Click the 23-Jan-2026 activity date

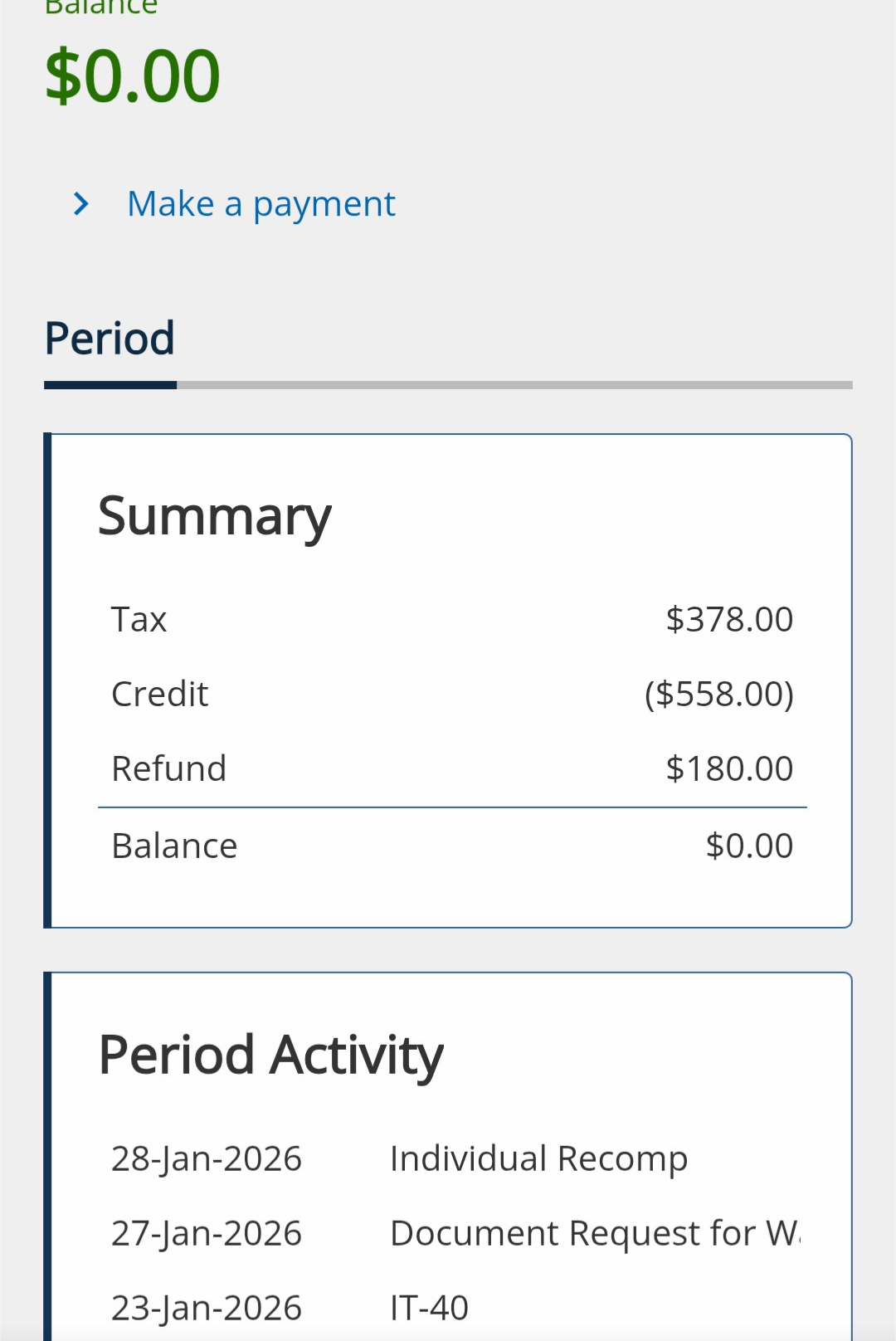pyautogui.click(x=207, y=1309)
